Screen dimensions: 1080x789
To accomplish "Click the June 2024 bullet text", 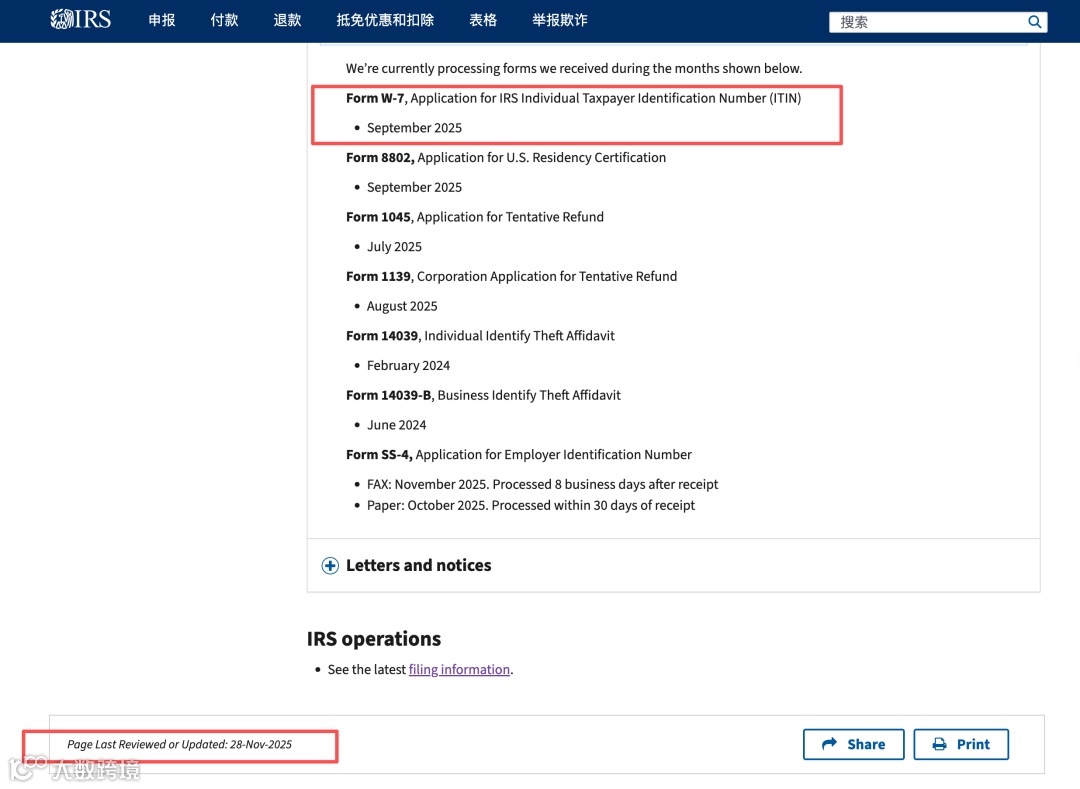I will point(397,425).
